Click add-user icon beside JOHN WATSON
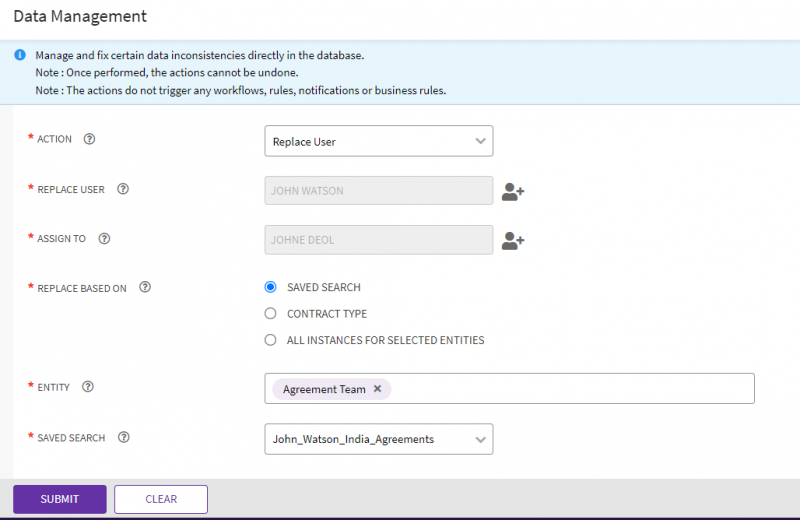Screen dimensions: 800x520 pyautogui.click(x=513, y=192)
